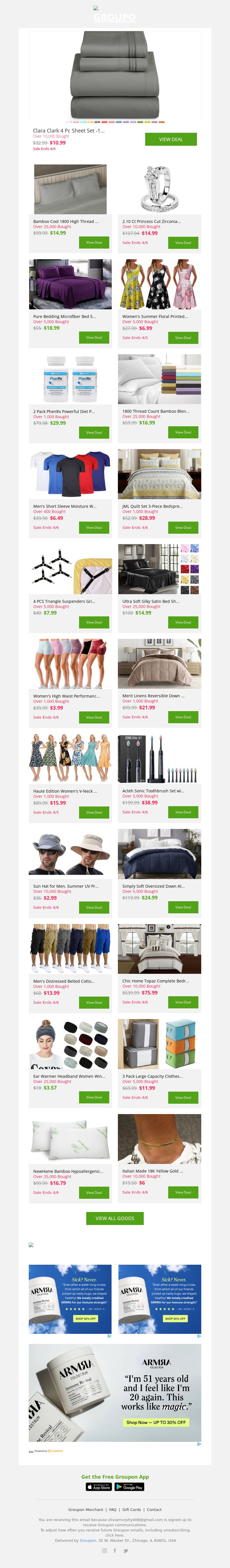This screenshot has width=230, height=1568.
Task: Open the Contact footer link
Action: tap(154, 1510)
